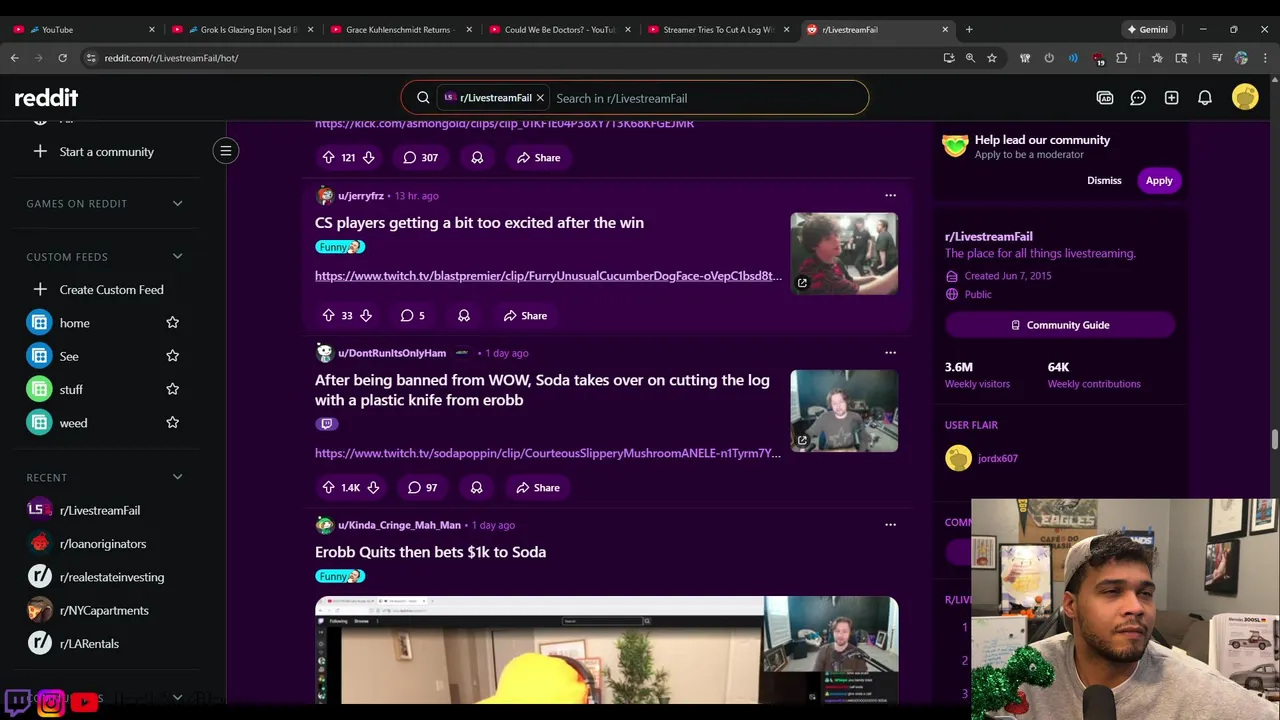Switch to Grok Is Glazing Elon tab
The height and width of the screenshot is (720, 1280).
244,29
